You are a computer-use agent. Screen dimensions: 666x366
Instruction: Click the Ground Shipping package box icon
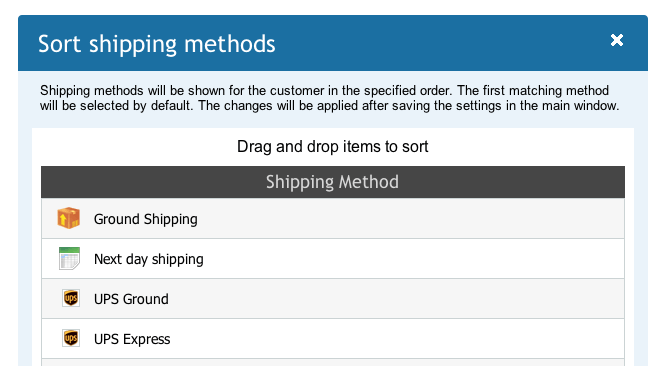[x=69, y=218]
